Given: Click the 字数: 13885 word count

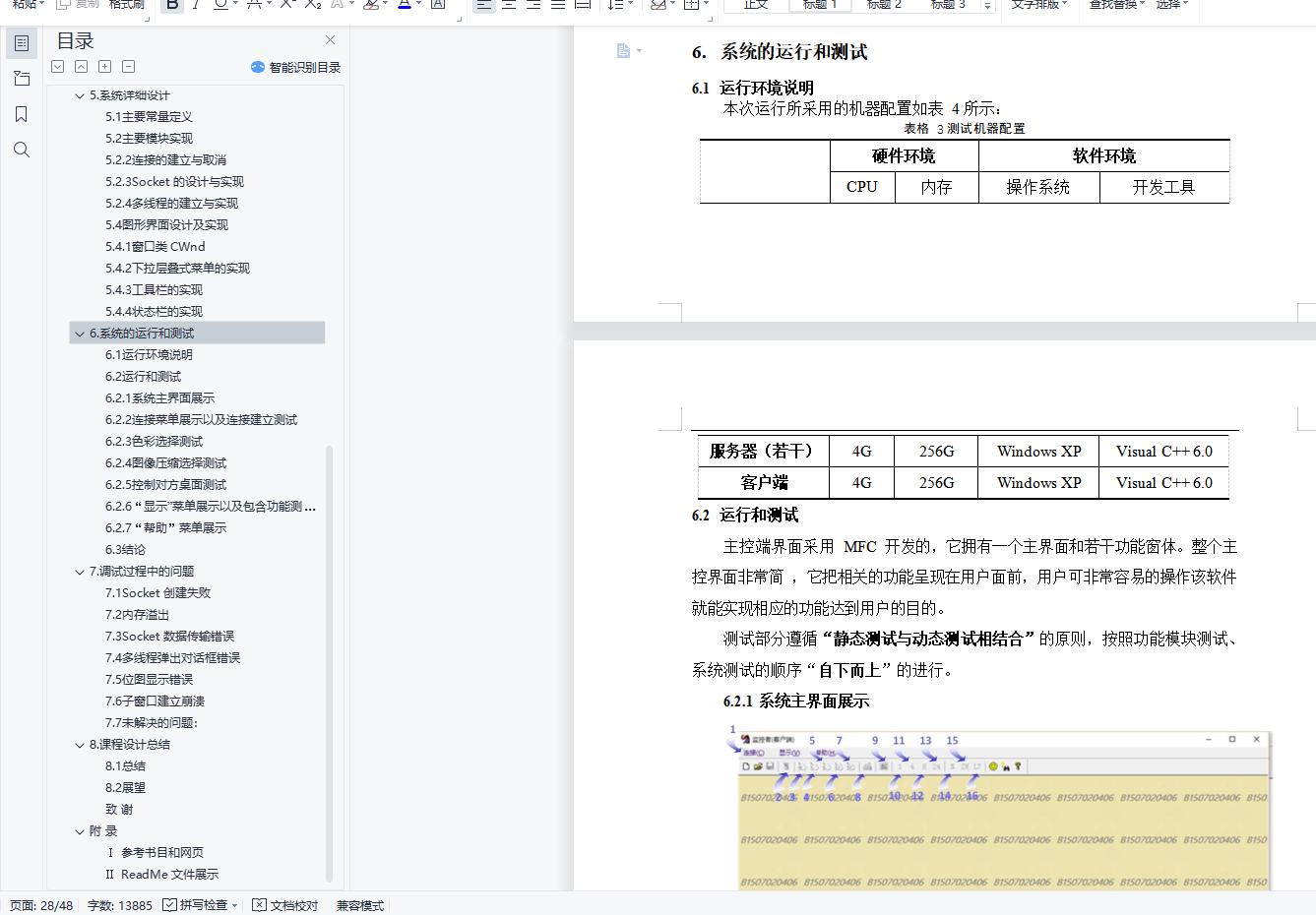Looking at the screenshot, I should click(x=120, y=905).
